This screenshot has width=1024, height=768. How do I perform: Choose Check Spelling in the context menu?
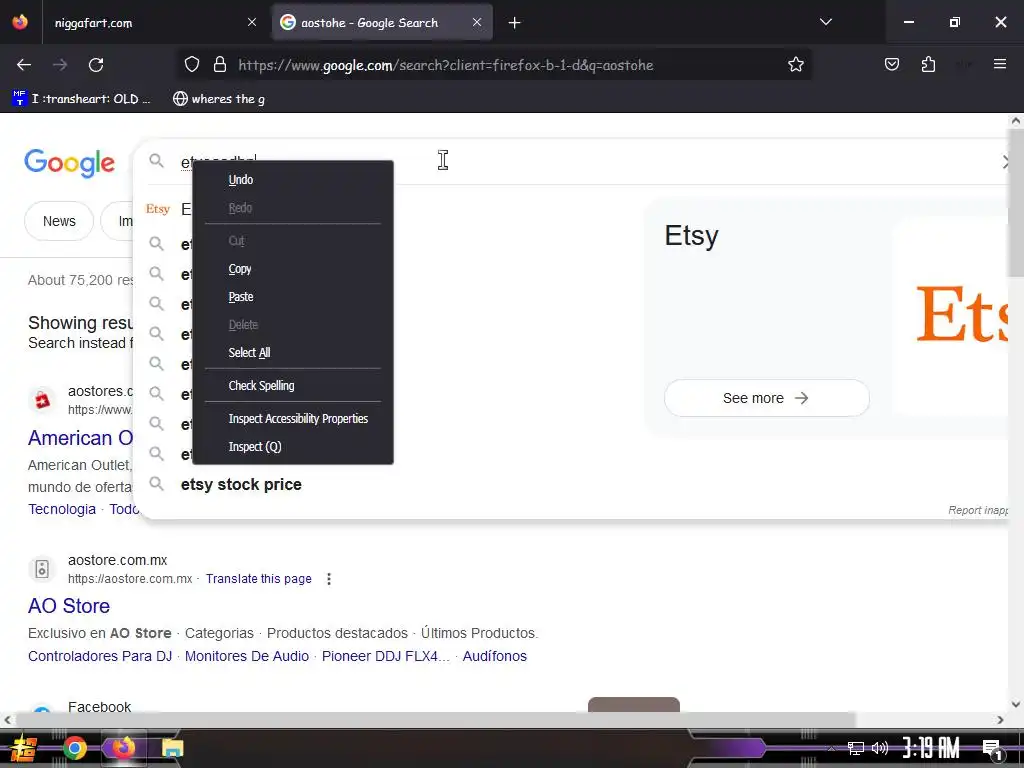(x=293, y=385)
